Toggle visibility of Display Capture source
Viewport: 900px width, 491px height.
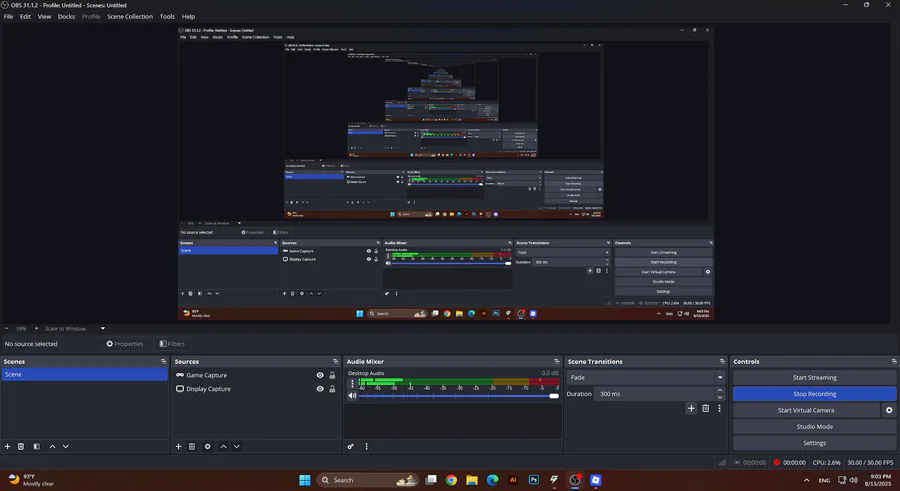tap(320, 389)
